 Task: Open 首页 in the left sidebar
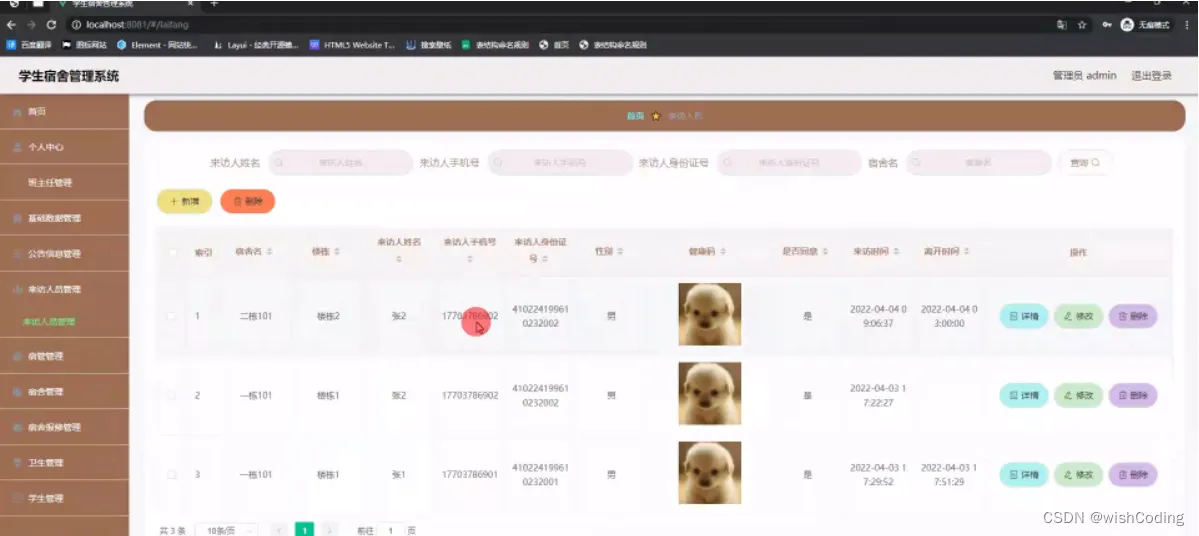click(x=64, y=112)
